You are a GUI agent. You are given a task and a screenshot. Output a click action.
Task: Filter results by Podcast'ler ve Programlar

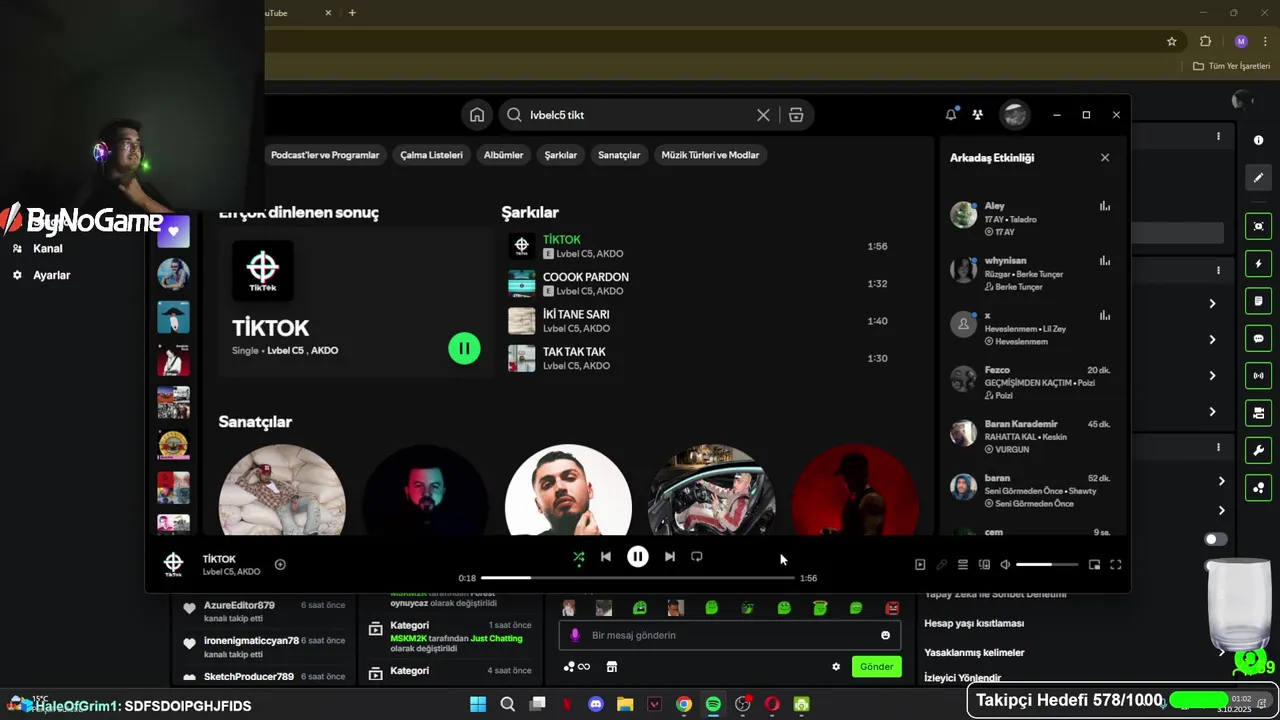point(325,155)
